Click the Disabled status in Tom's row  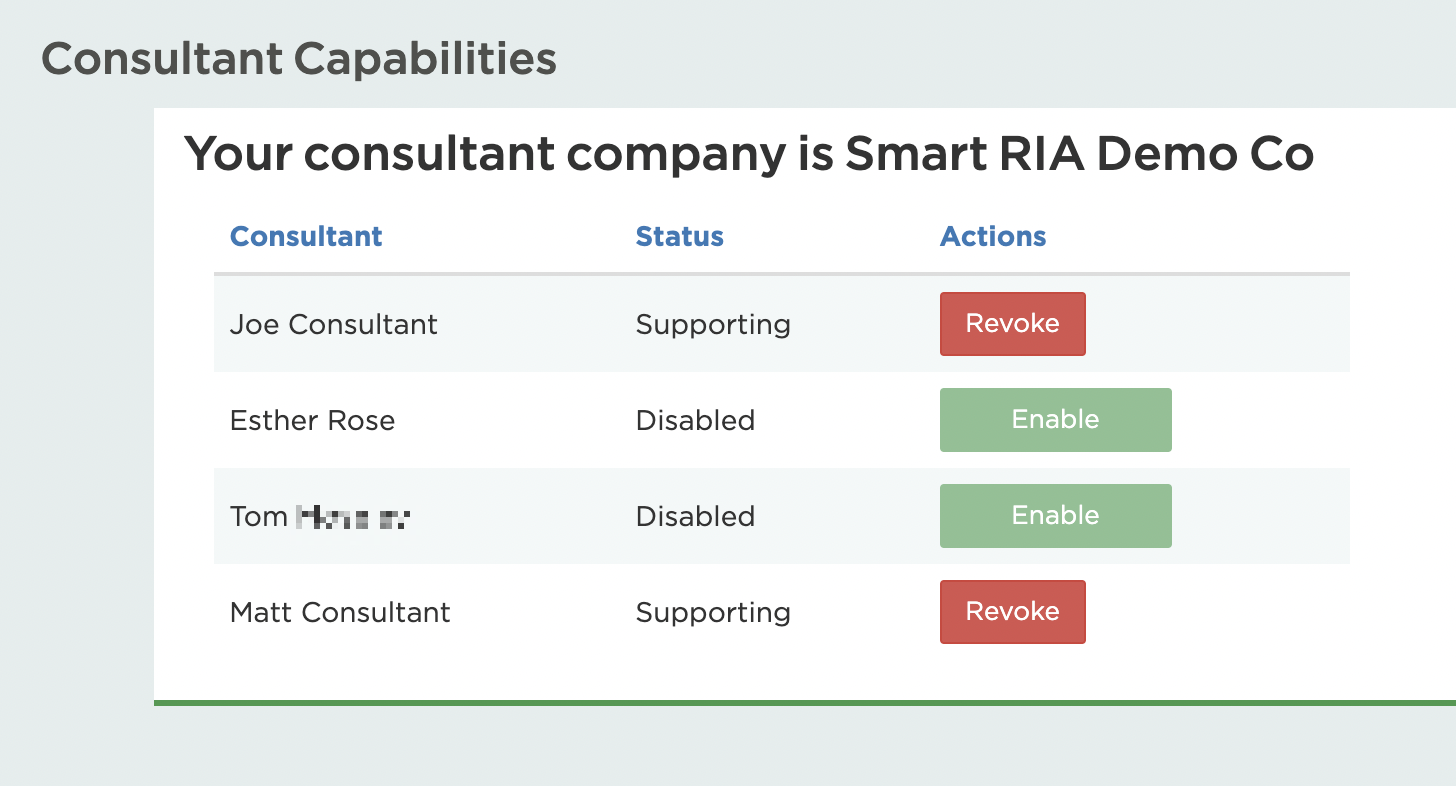(x=695, y=515)
